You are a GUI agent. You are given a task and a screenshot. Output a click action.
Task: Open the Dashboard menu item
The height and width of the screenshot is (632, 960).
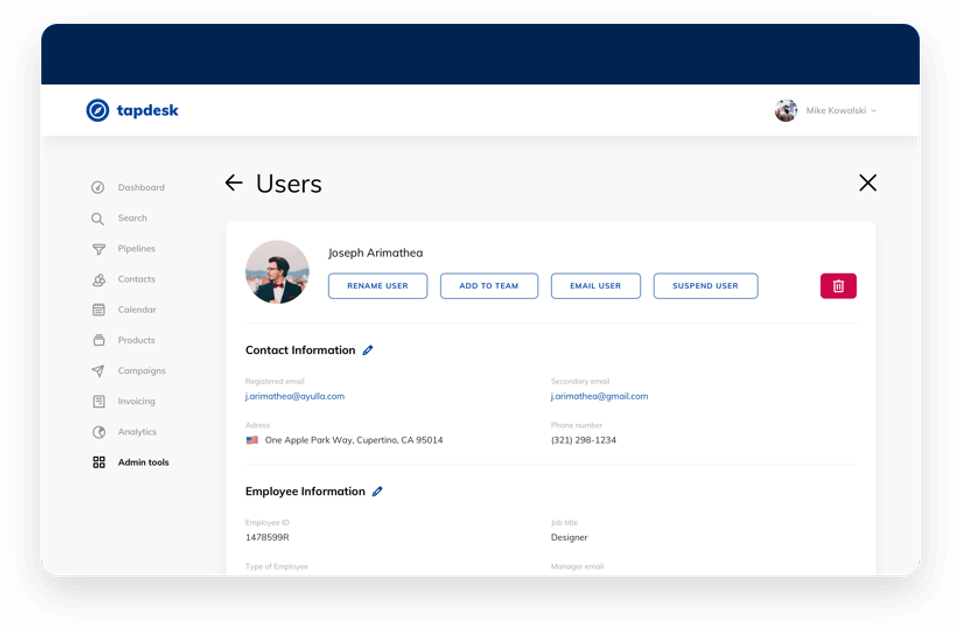click(141, 187)
